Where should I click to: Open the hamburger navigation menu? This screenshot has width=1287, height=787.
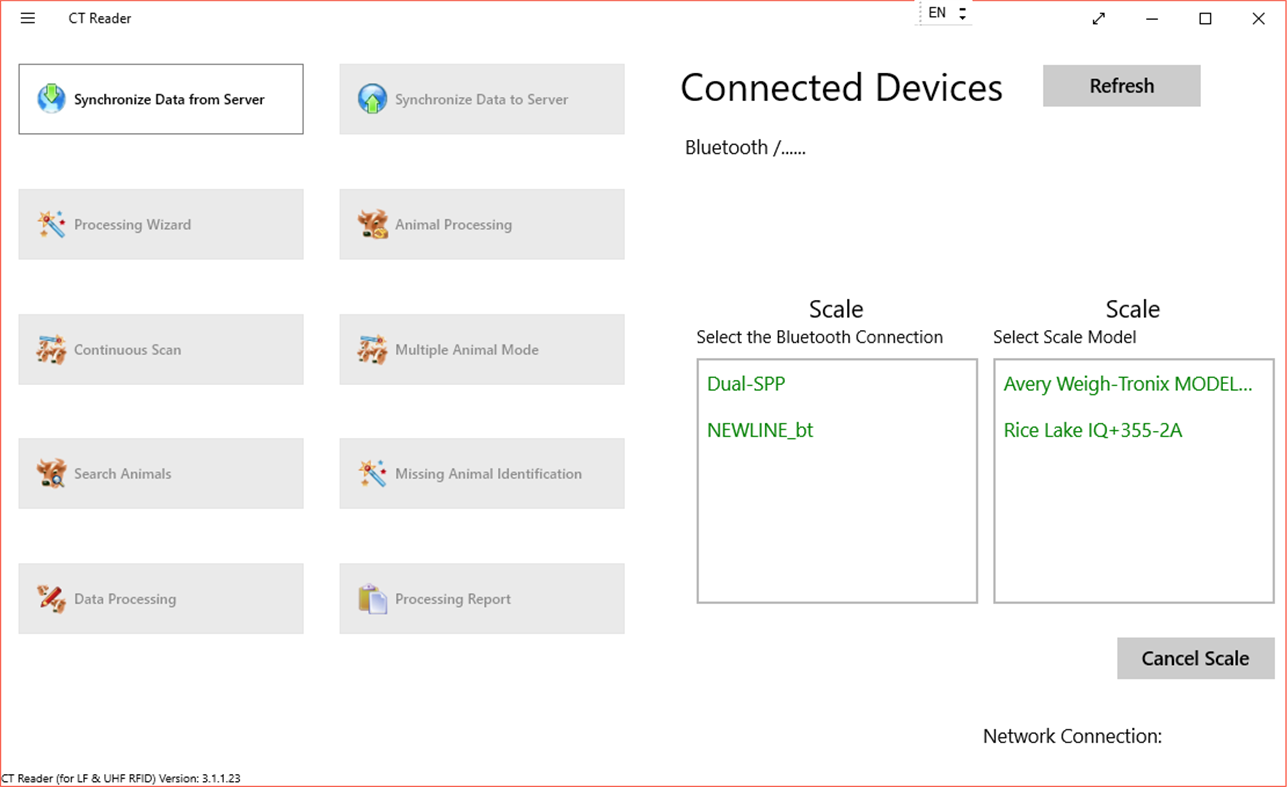(27, 17)
